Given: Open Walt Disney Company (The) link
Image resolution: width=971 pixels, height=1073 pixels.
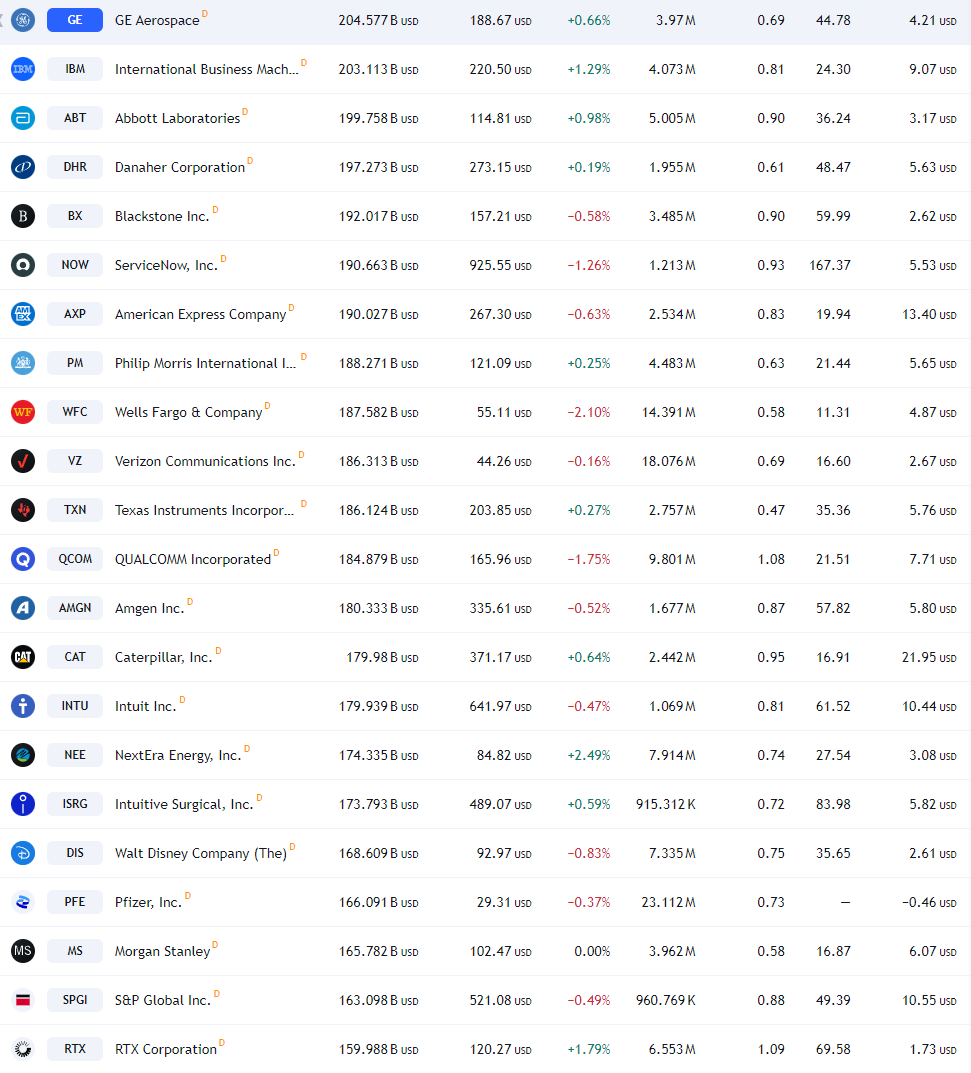Looking at the screenshot, I should 200,853.
